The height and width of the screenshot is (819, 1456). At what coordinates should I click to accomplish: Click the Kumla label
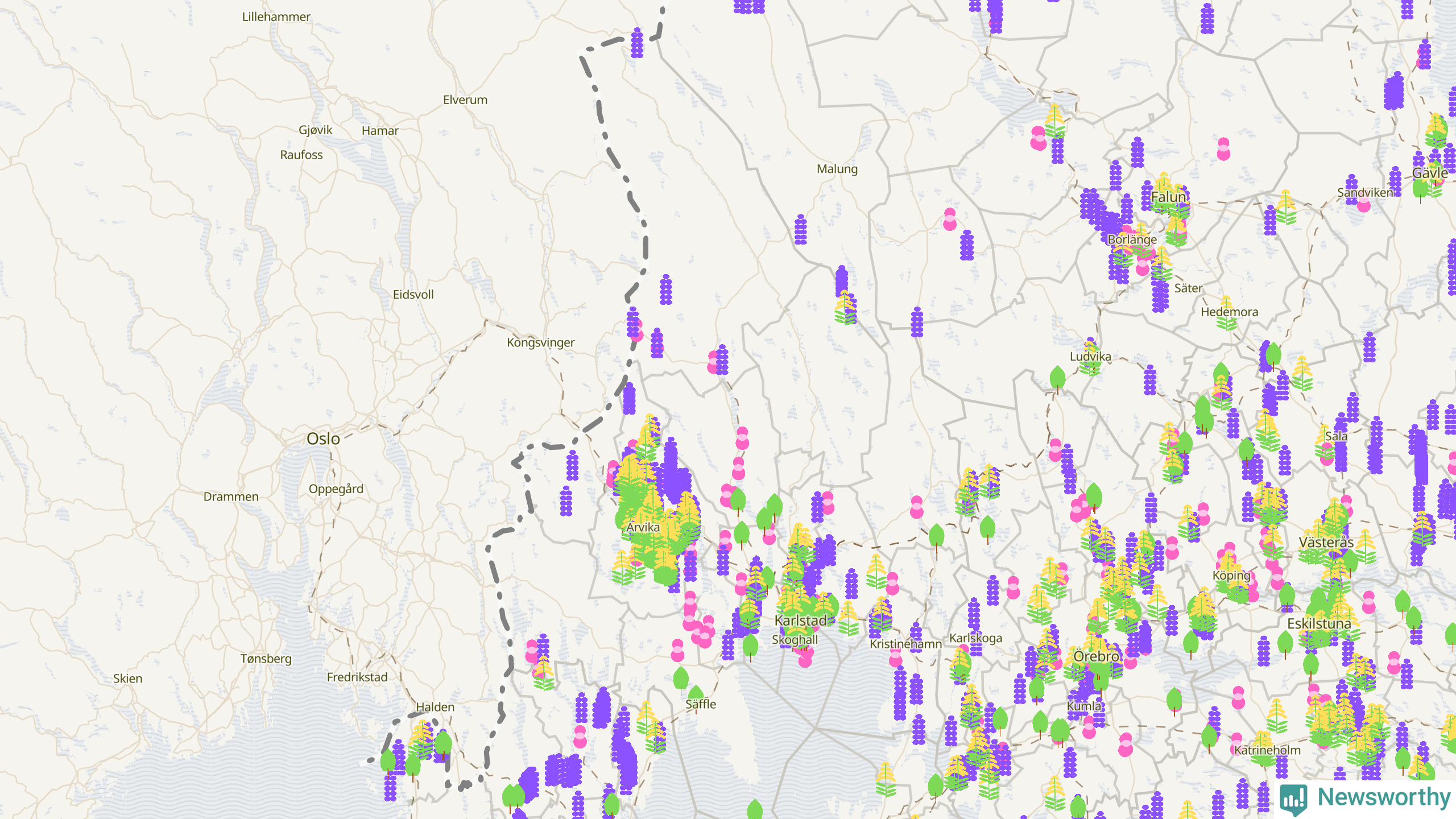coord(1084,706)
